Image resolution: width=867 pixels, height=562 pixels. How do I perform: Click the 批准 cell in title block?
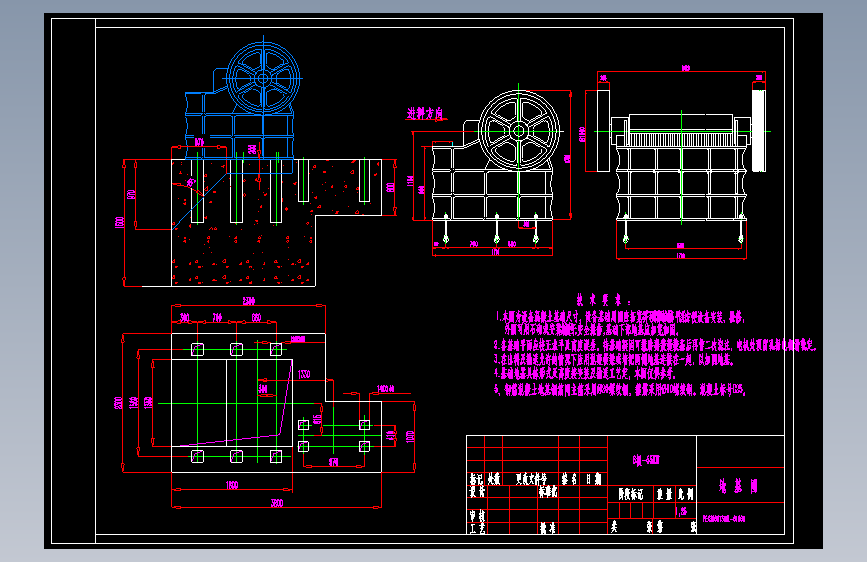pyautogui.click(x=547, y=528)
